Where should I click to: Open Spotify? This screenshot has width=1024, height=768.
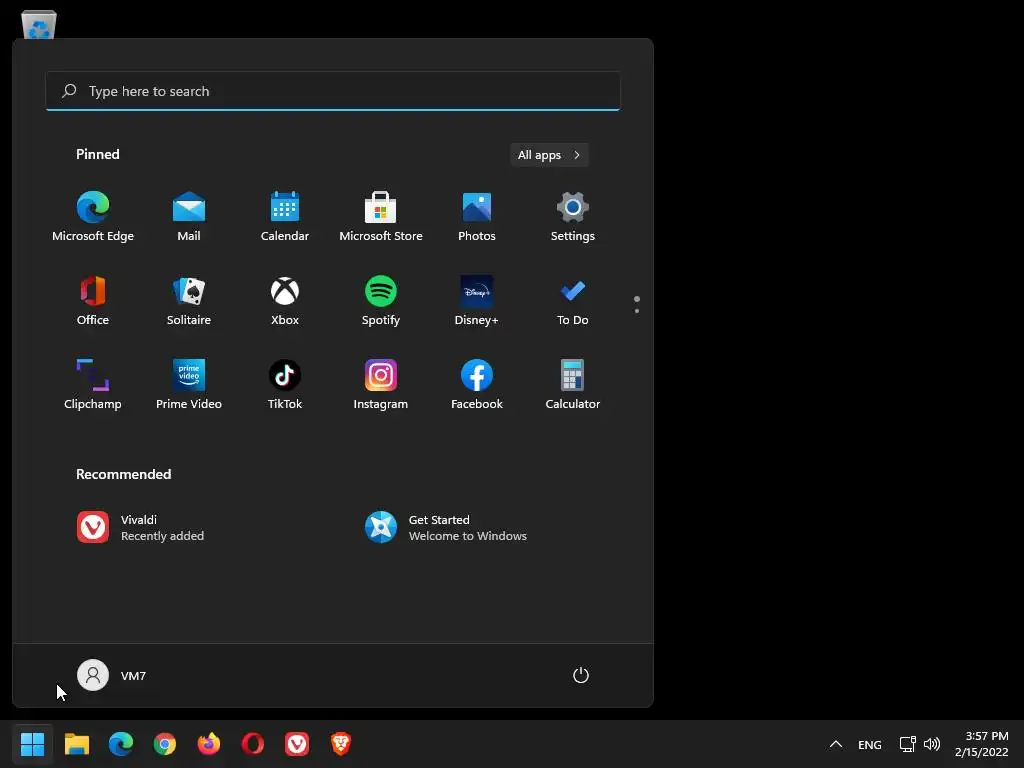point(381,301)
